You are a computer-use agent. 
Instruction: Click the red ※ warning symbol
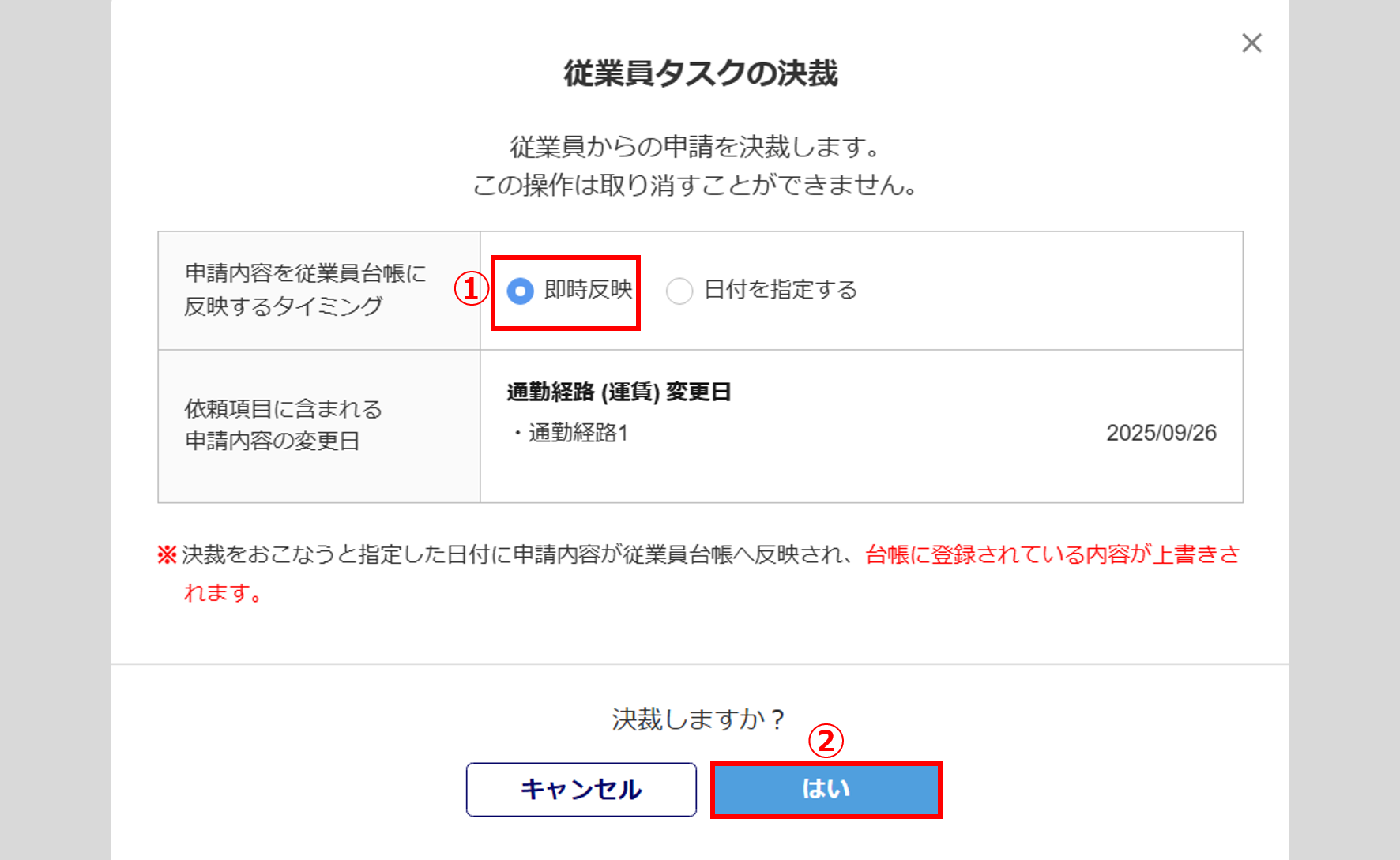[167, 554]
